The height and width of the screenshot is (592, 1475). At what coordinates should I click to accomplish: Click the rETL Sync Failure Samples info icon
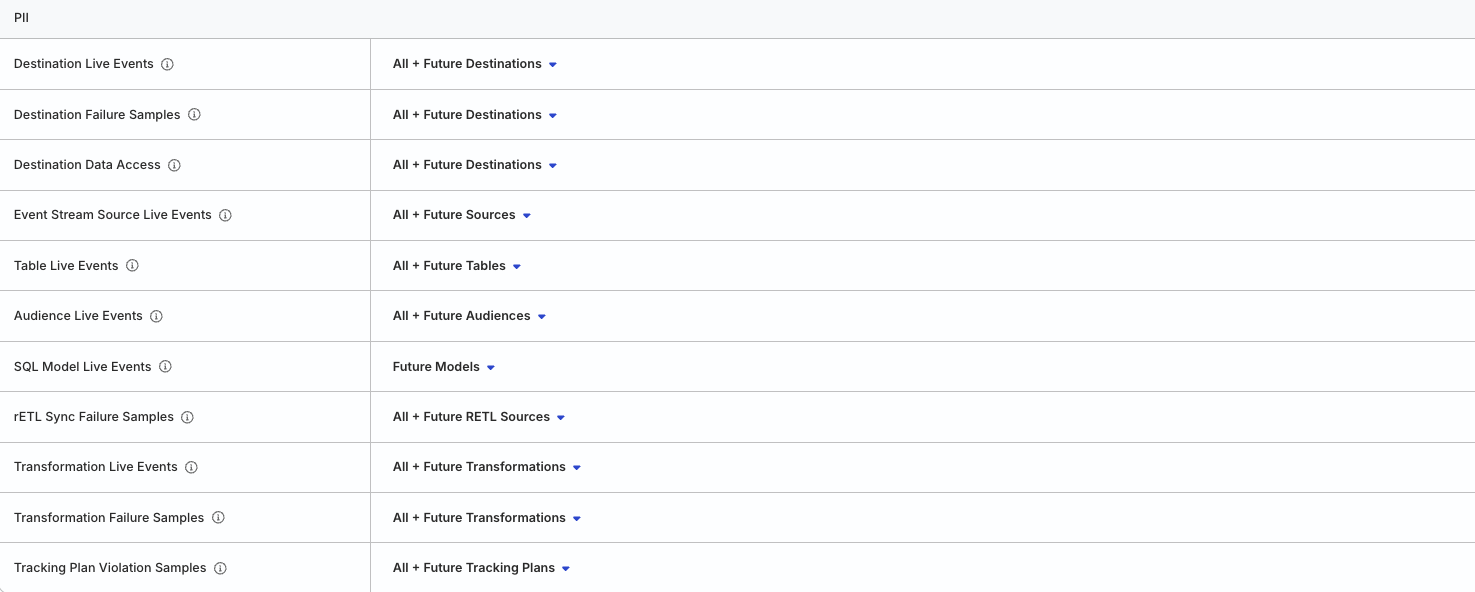tap(187, 417)
